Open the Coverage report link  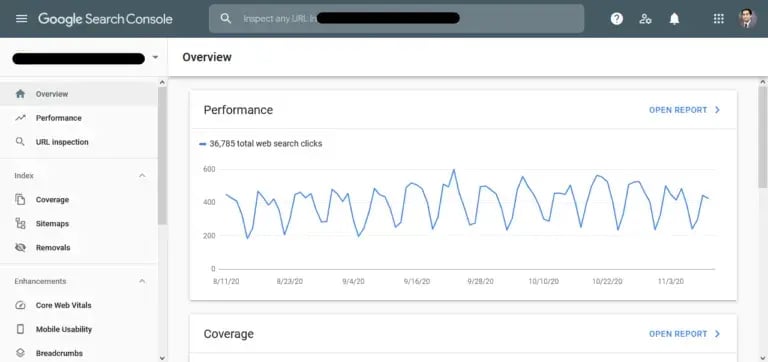click(684, 334)
